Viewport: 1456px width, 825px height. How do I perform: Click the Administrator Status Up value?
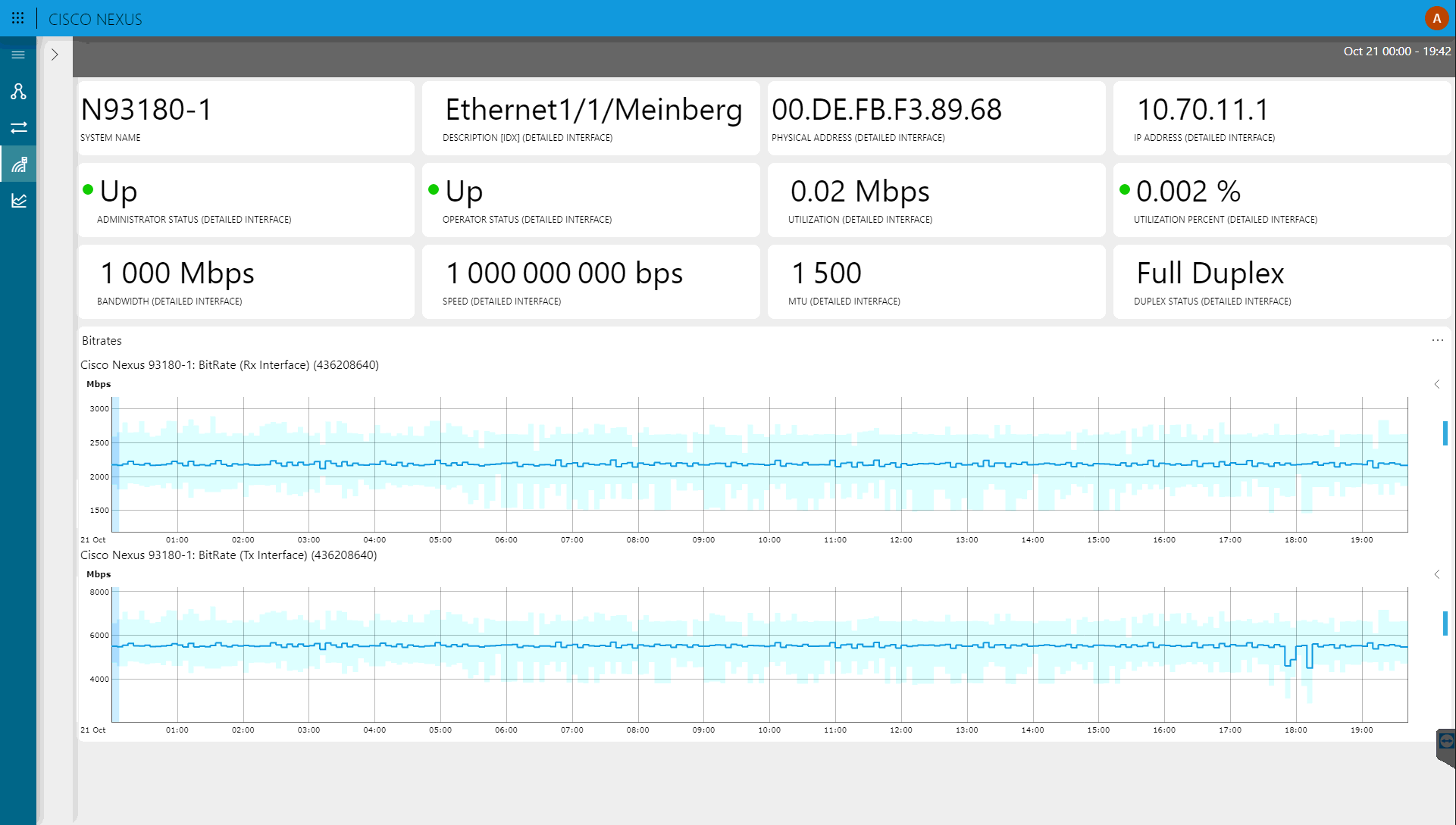(118, 192)
